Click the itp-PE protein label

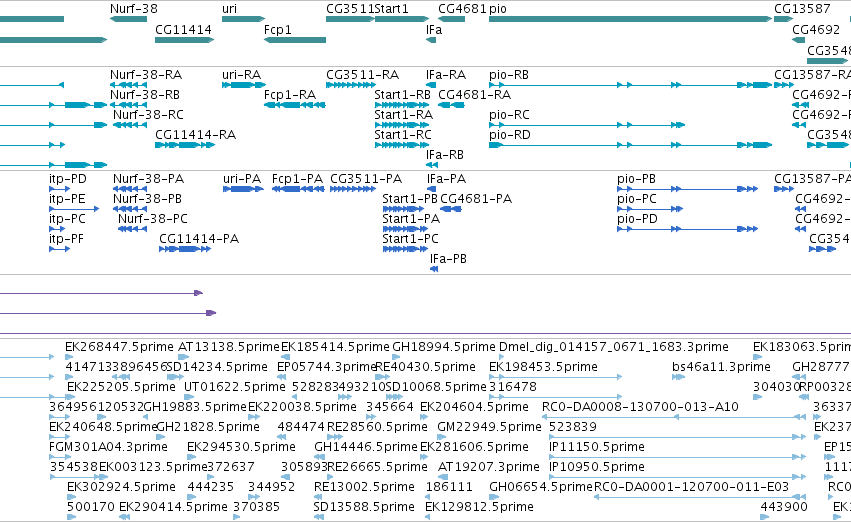coord(67,199)
